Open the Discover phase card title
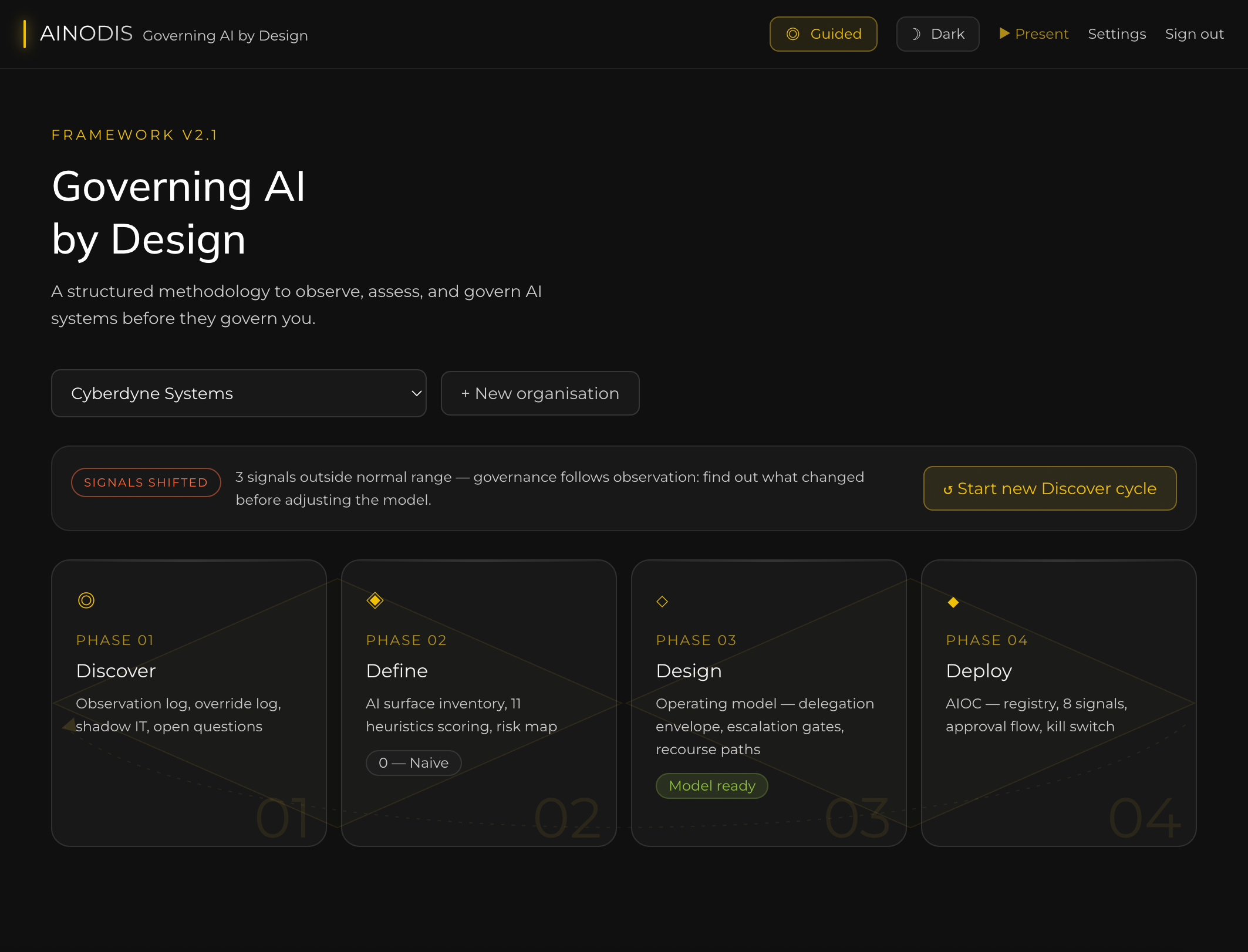Screen dimensions: 1248x952 116,671
